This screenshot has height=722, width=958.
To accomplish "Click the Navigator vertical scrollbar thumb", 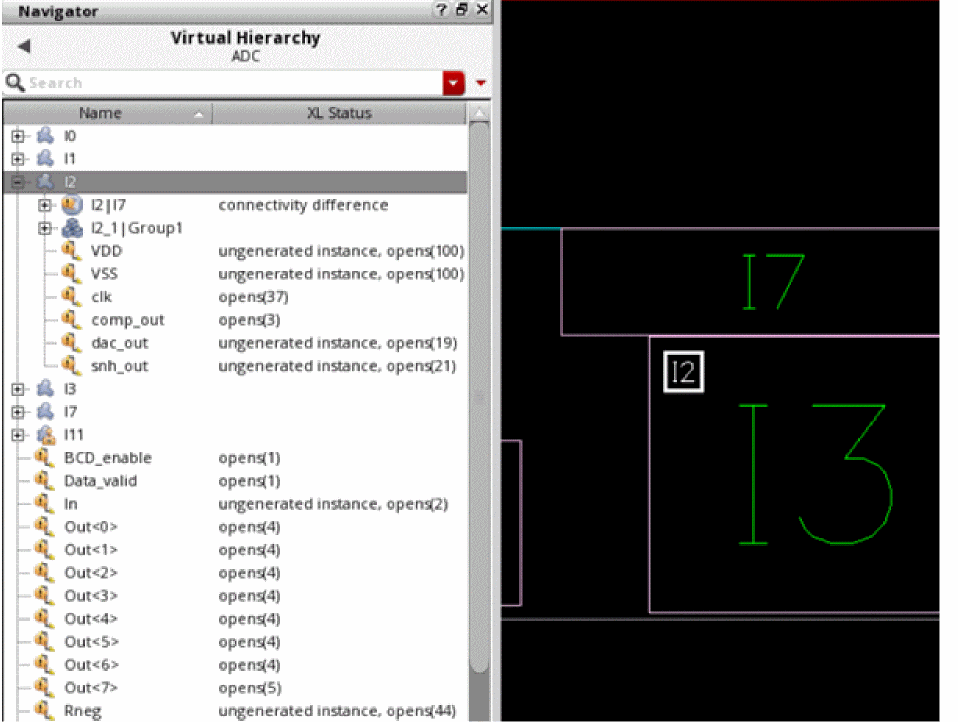I will click(x=480, y=397).
